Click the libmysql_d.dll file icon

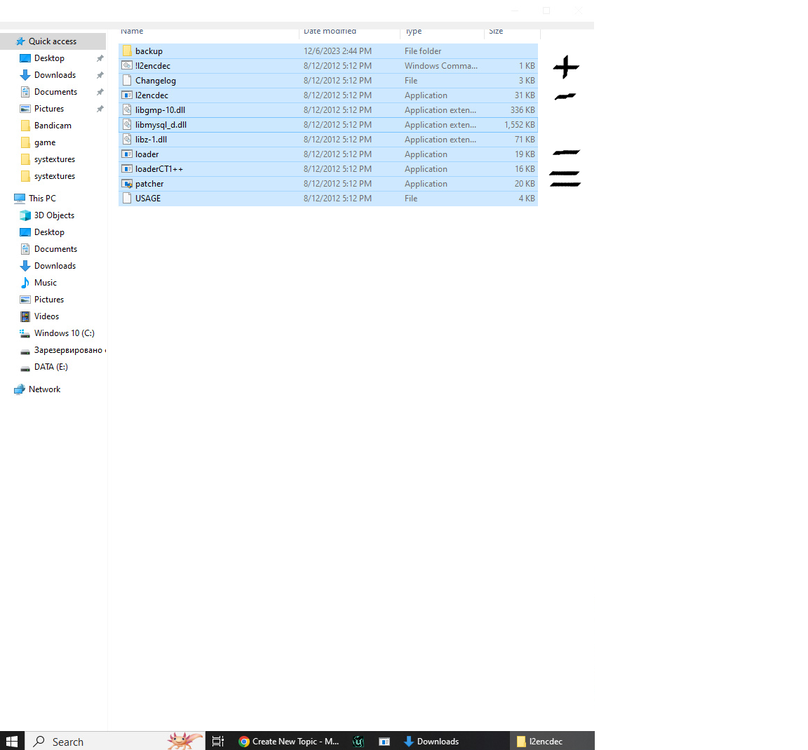pyautogui.click(x=127, y=125)
